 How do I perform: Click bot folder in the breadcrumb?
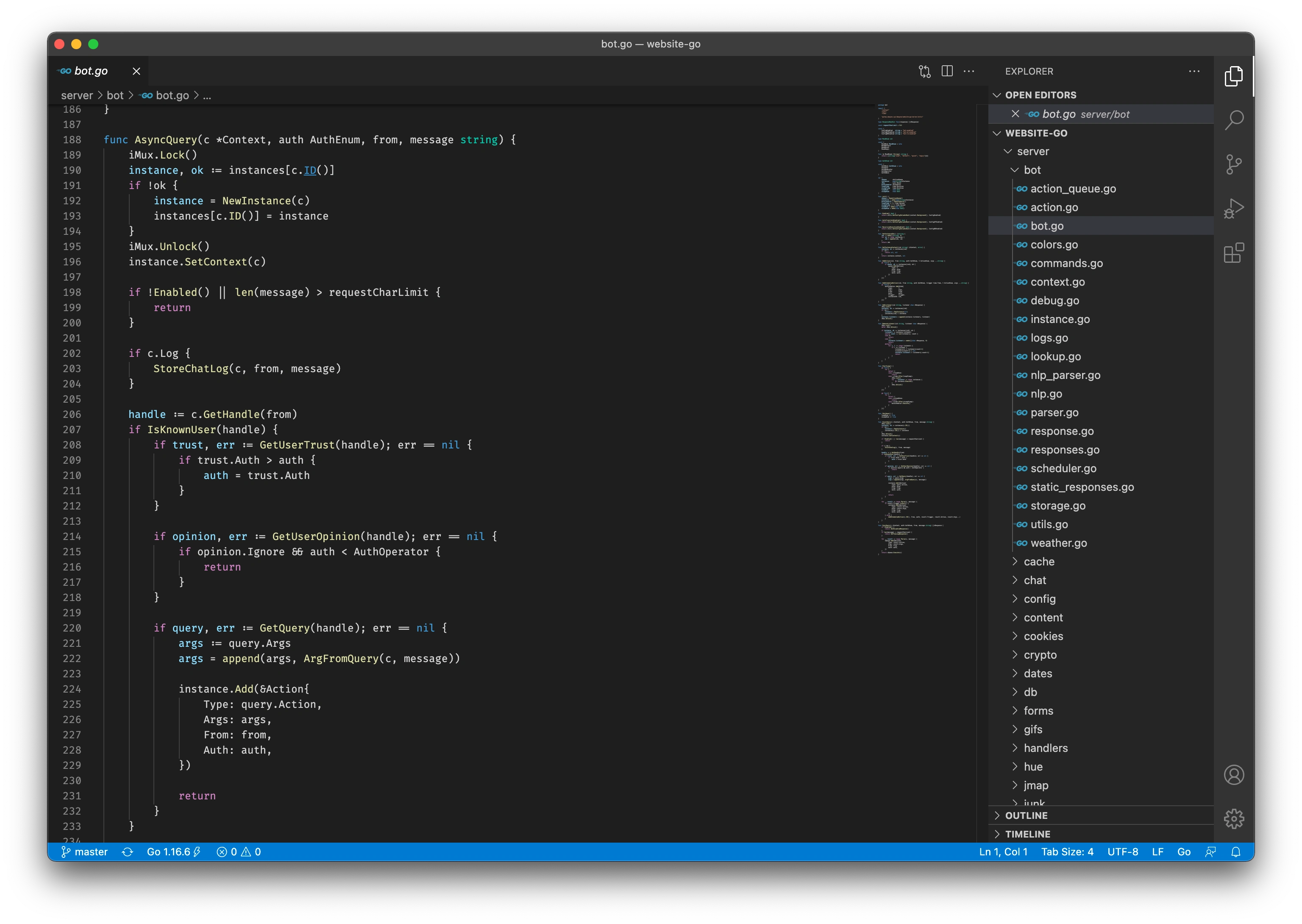point(115,96)
